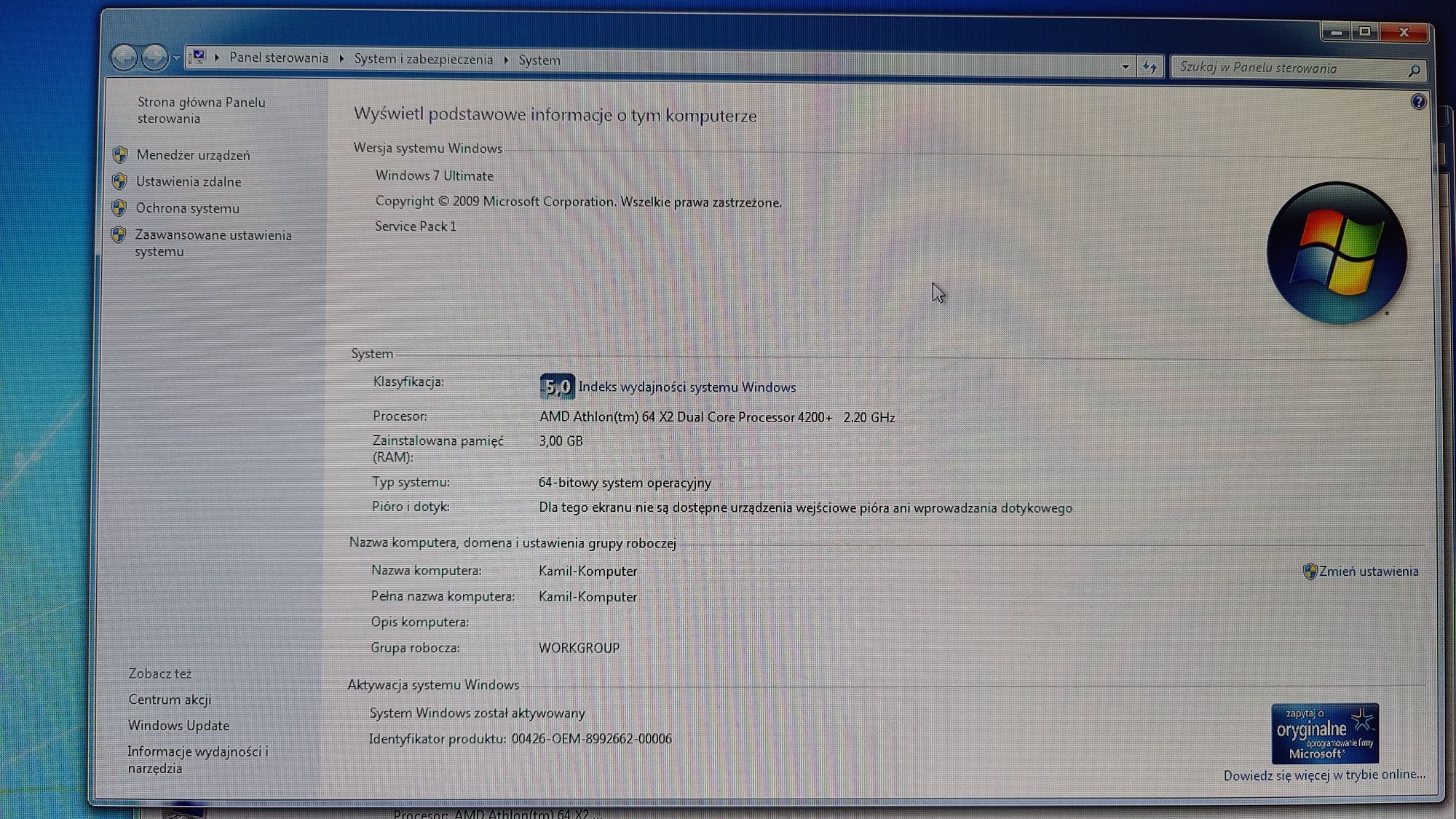Open Zaawansowane ustawienia systemu link

(x=213, y=243)
